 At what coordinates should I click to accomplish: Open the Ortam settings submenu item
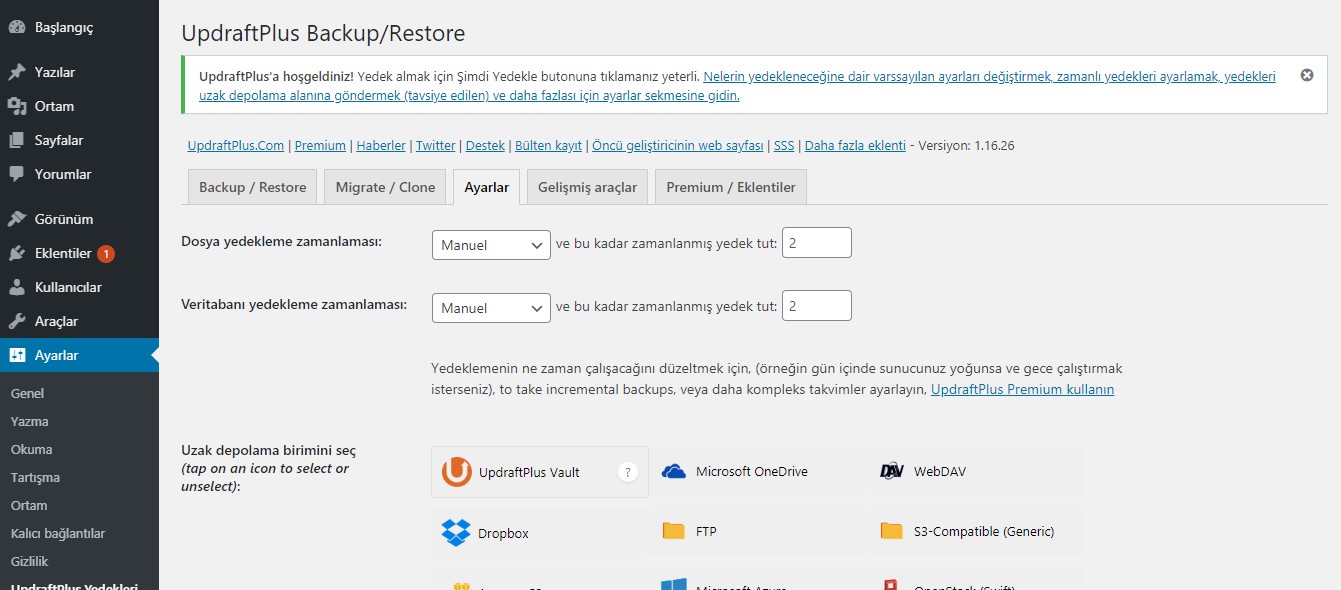pyautogui.click(x=29, y=505)
